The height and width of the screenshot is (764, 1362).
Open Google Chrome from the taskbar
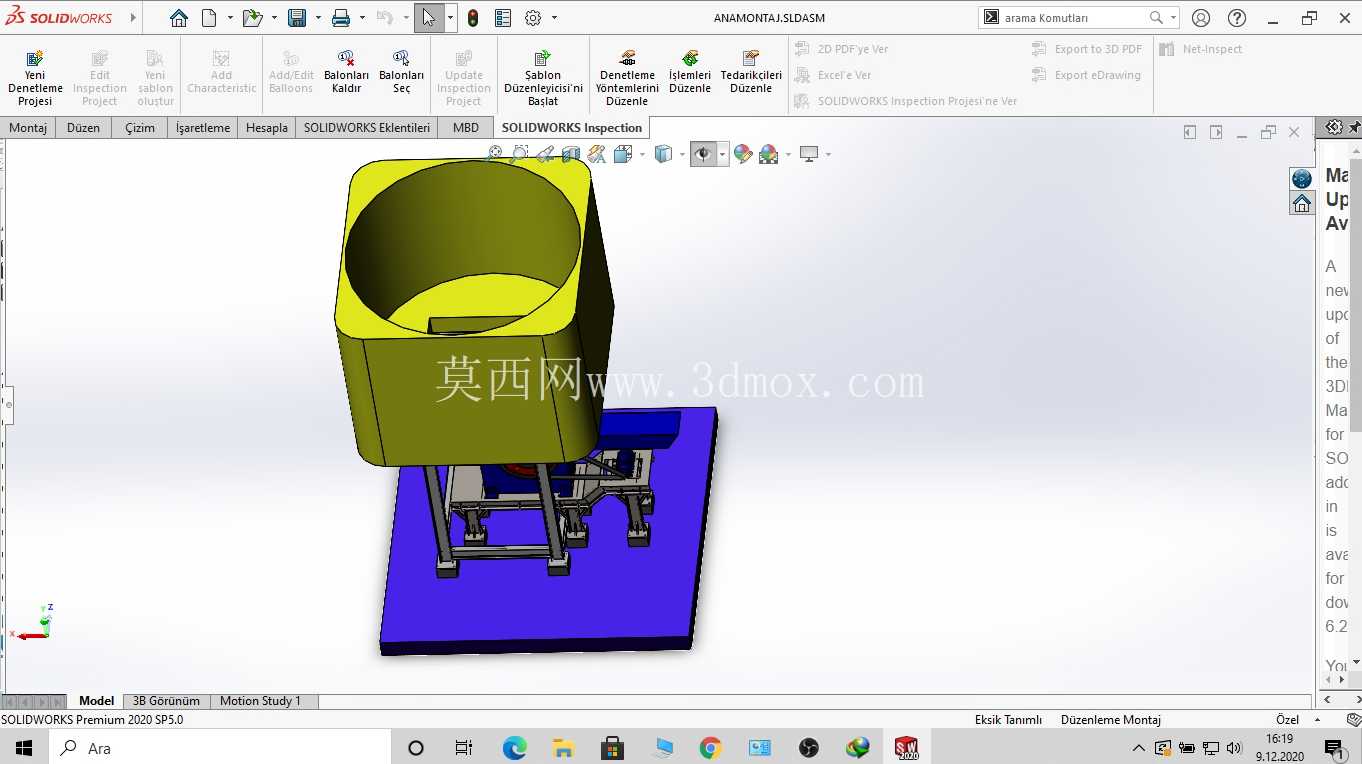(x=710, y=748)
